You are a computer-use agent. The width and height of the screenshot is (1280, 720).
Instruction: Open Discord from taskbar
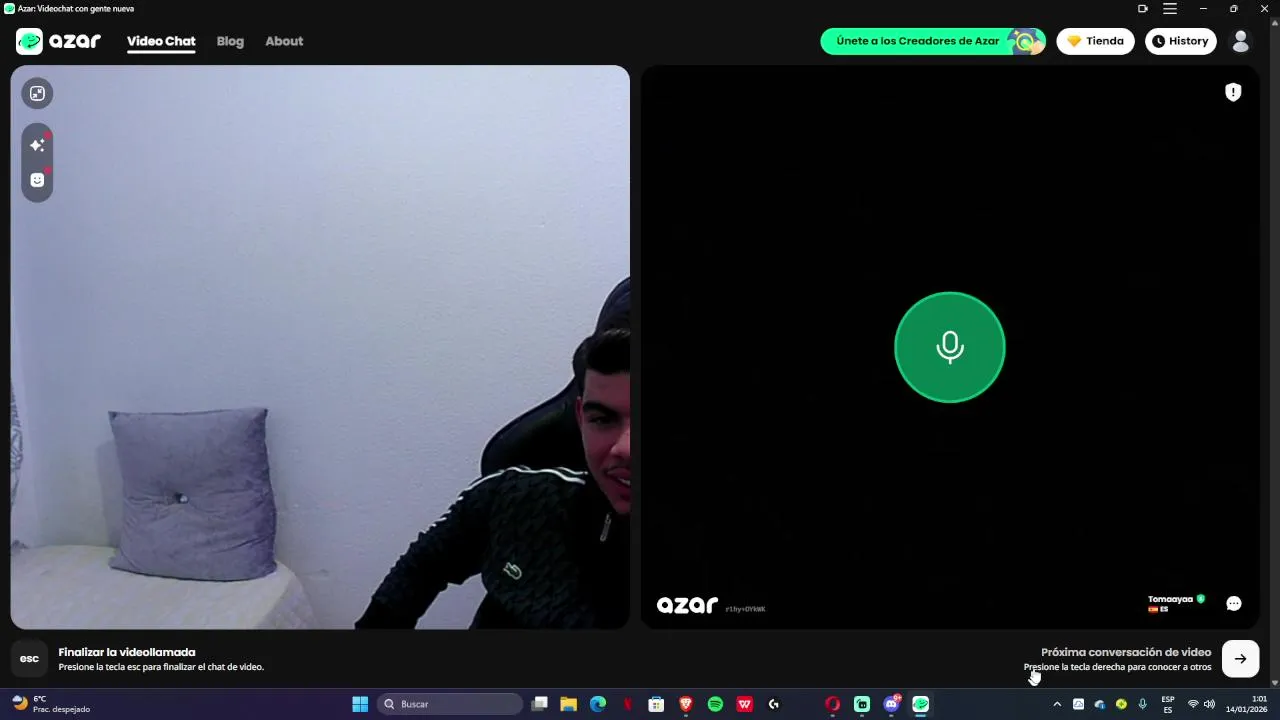point(891,704)
